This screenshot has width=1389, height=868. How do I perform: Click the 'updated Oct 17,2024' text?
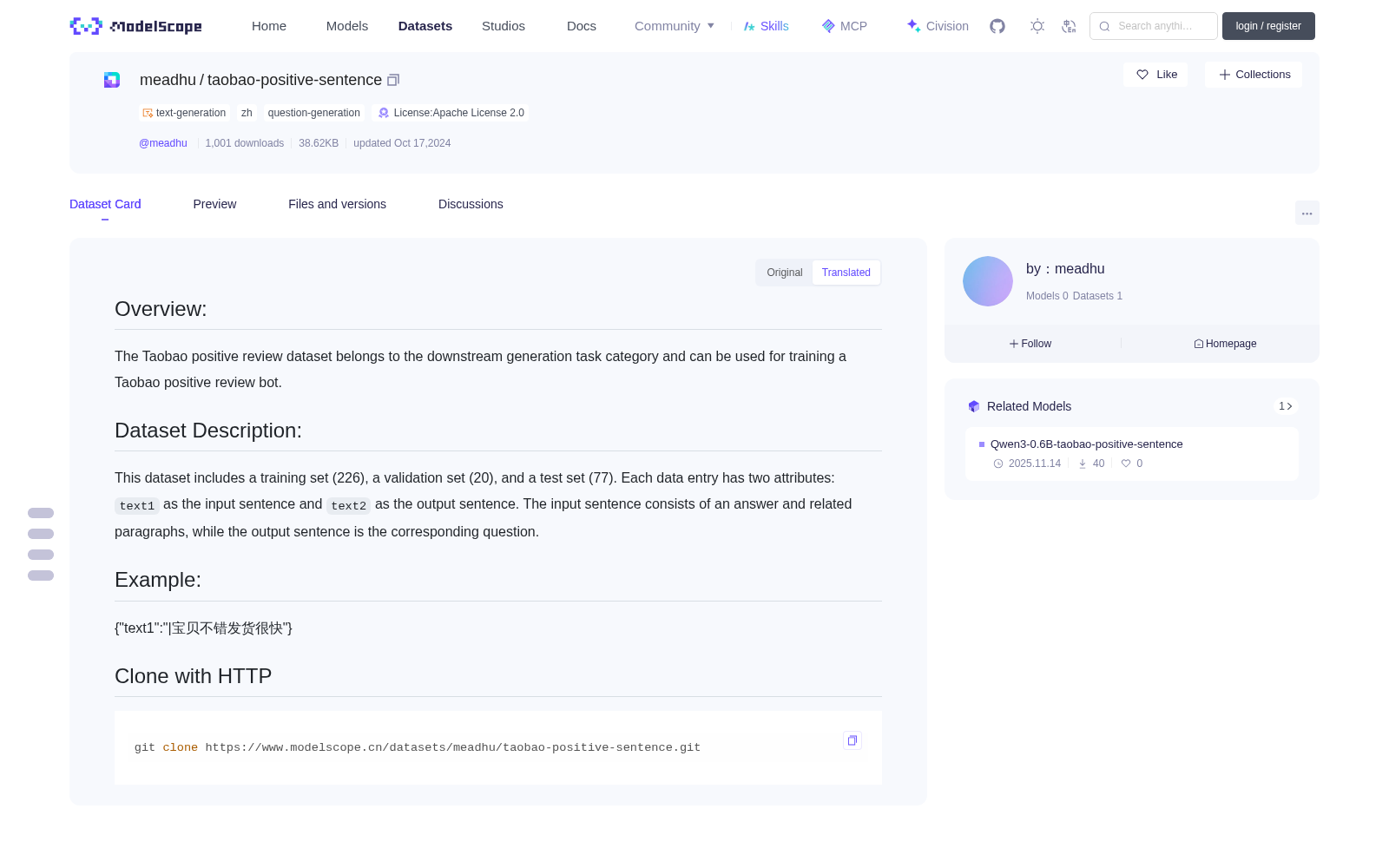pyautogui.click(x=402, y=143)
